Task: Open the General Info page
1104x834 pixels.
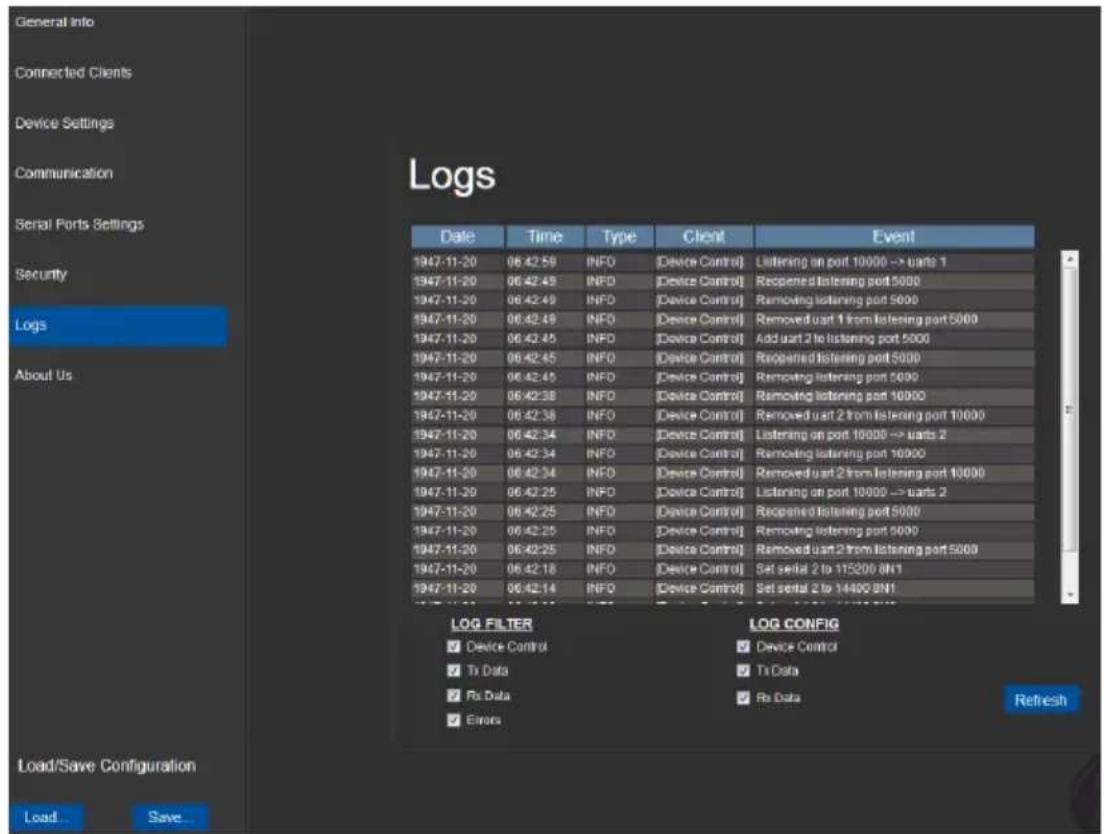Action: tap(54, 22)
